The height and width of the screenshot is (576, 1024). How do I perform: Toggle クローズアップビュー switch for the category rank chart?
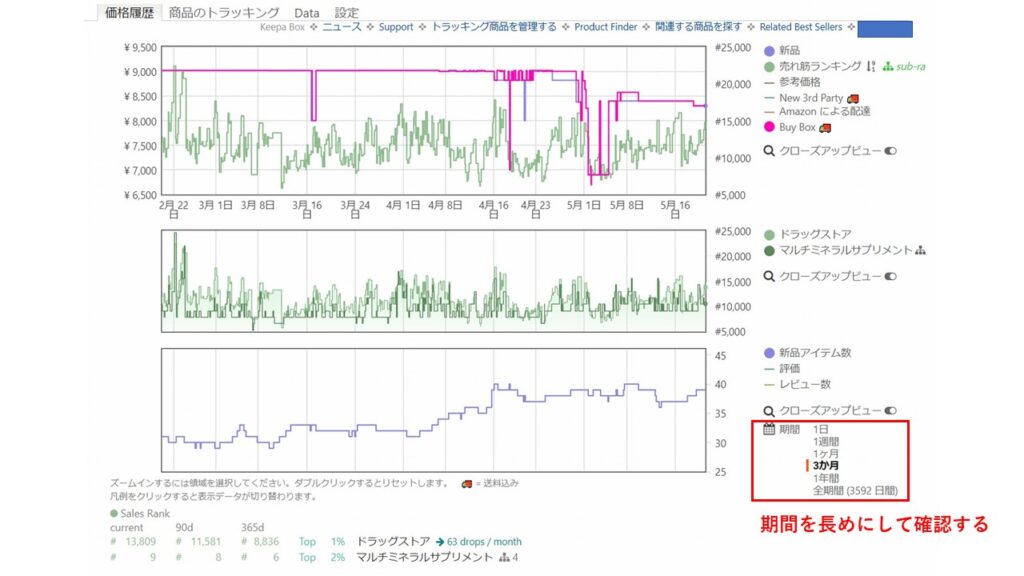click(890, 276)
